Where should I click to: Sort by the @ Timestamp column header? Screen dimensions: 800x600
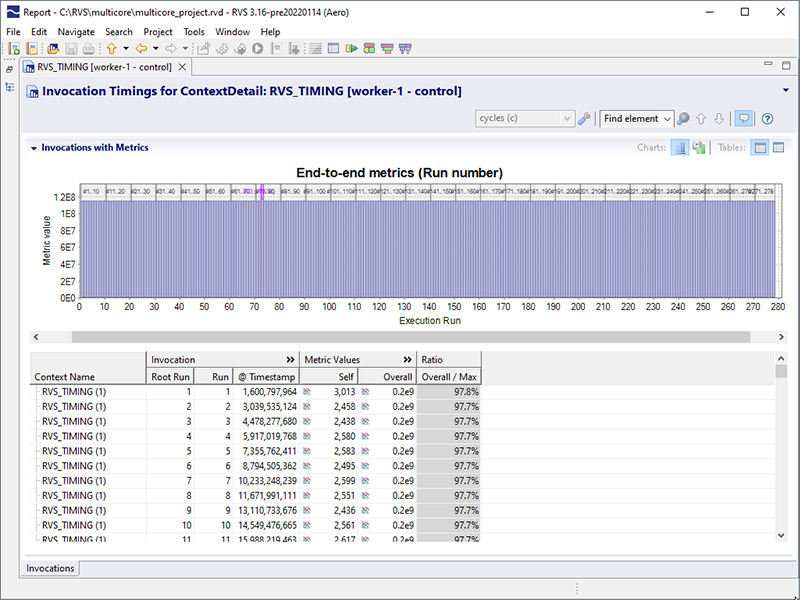(x=266, y=377)
